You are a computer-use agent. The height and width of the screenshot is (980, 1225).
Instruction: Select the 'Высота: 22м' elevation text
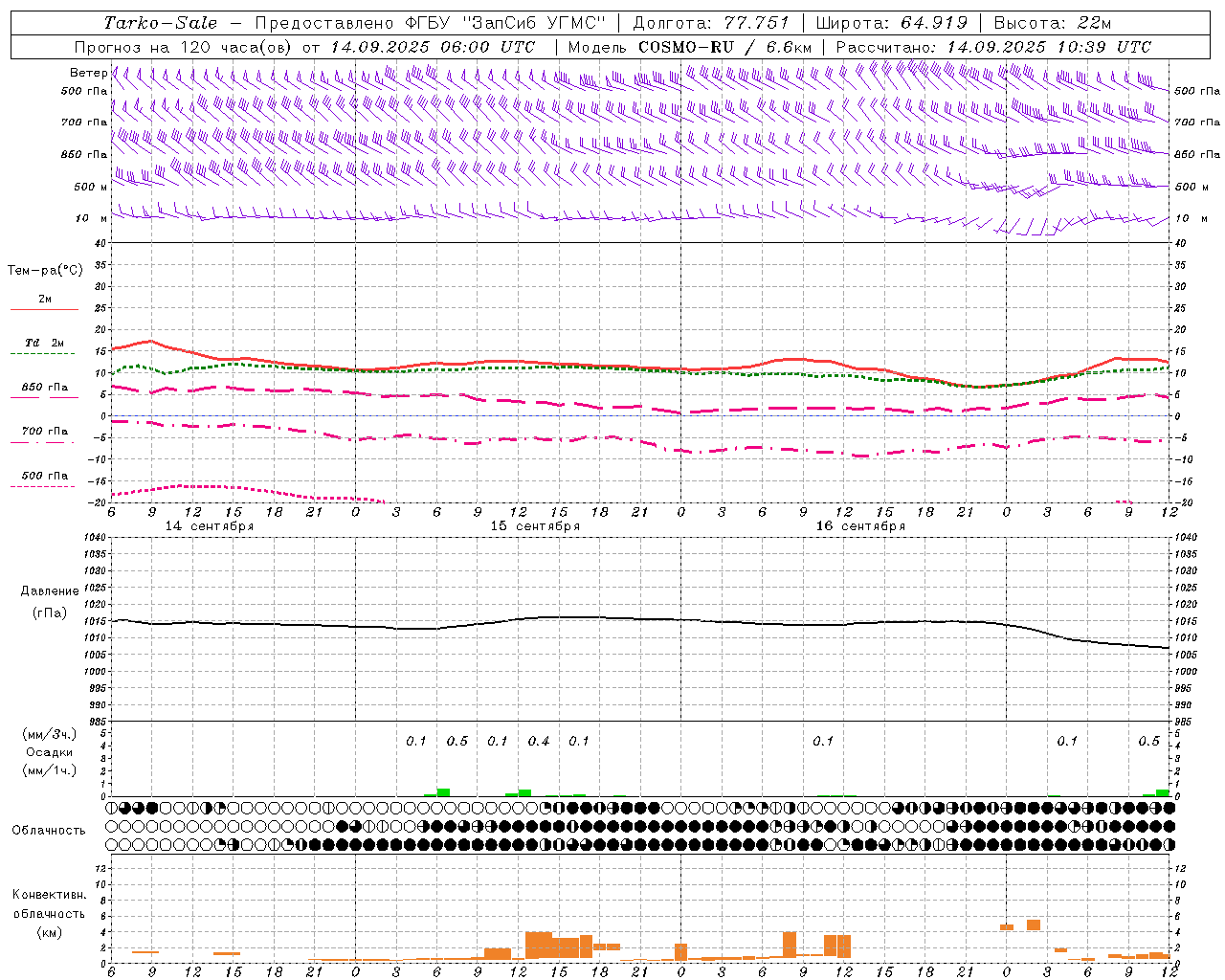point(1053,23)
